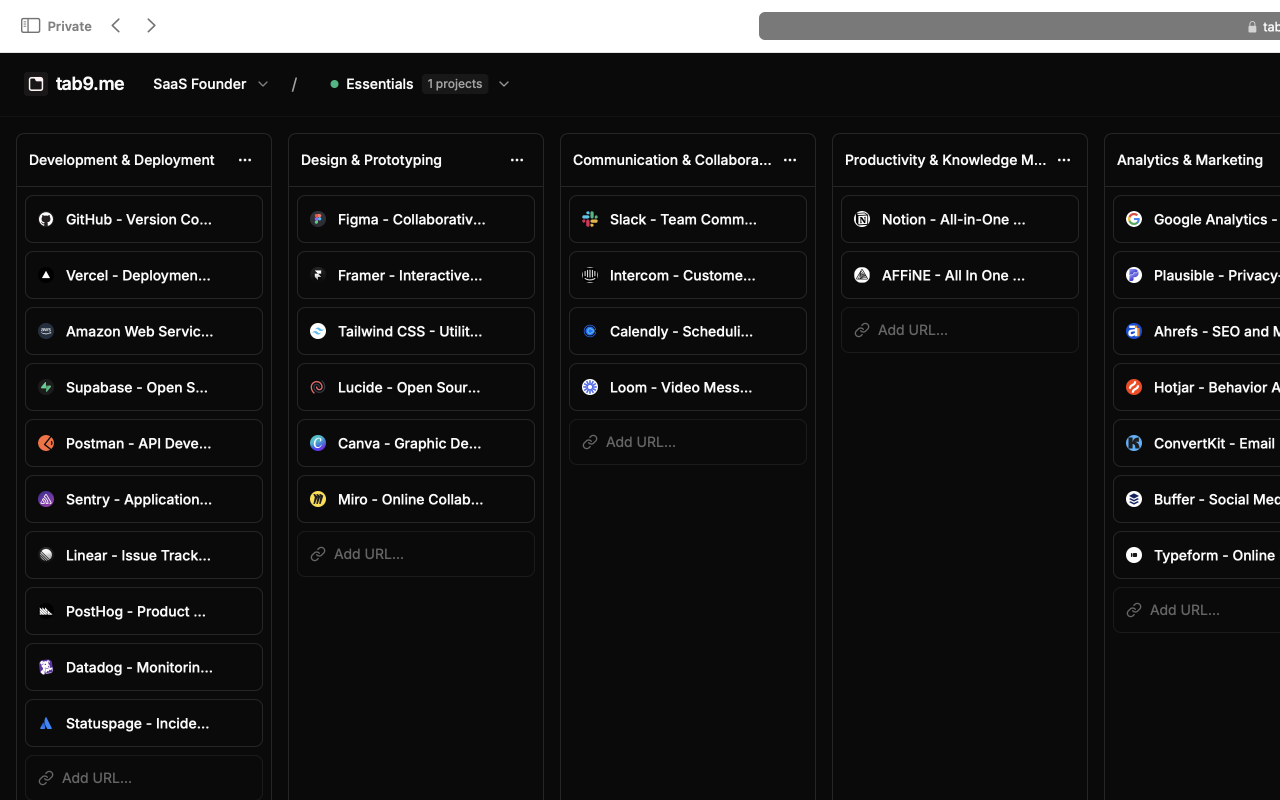Click the GitHub favicon icon
This screenshot has width=1280, height=800.
[x=46, y=219]
